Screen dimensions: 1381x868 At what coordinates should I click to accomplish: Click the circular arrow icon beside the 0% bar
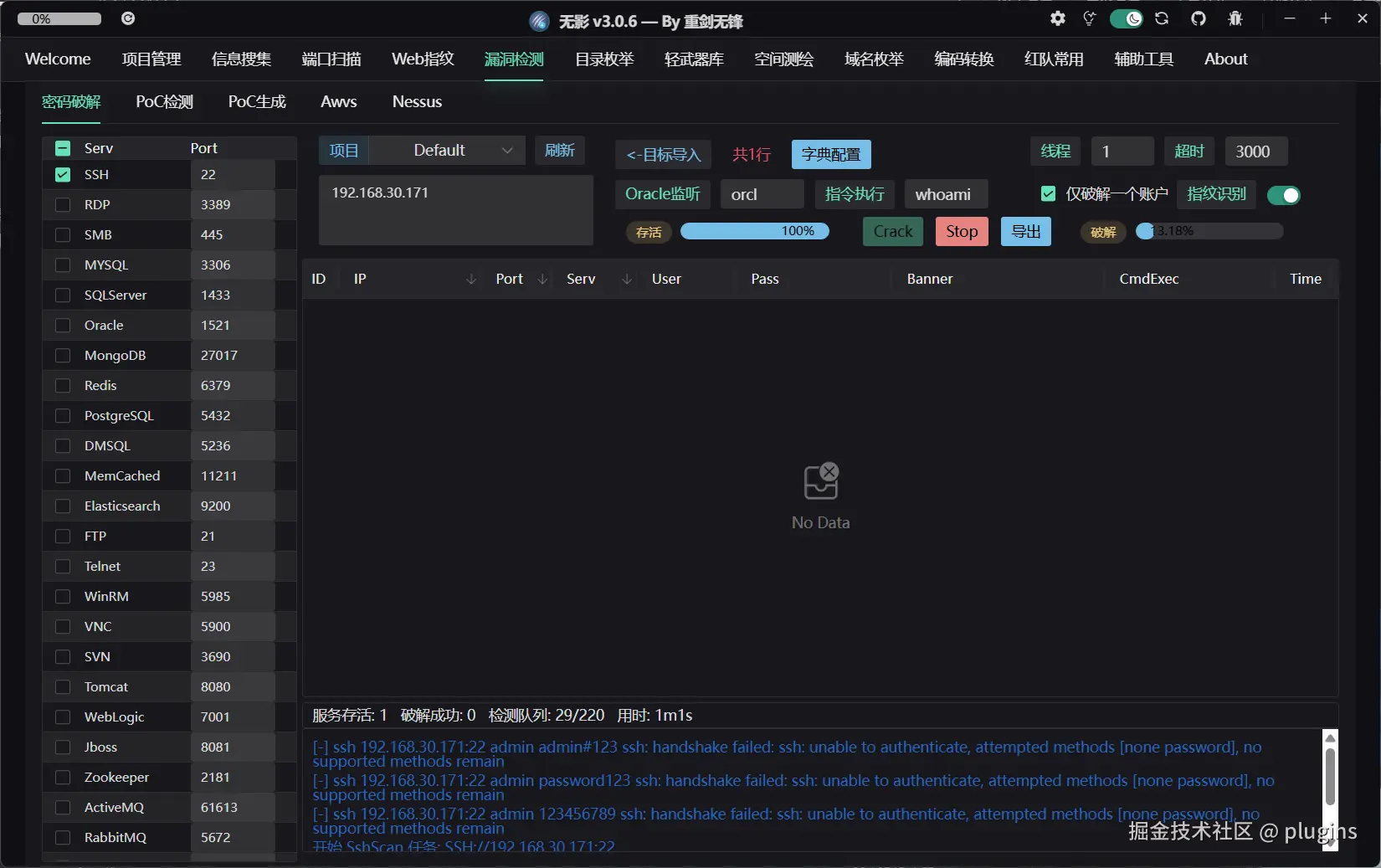pos(128,18)
